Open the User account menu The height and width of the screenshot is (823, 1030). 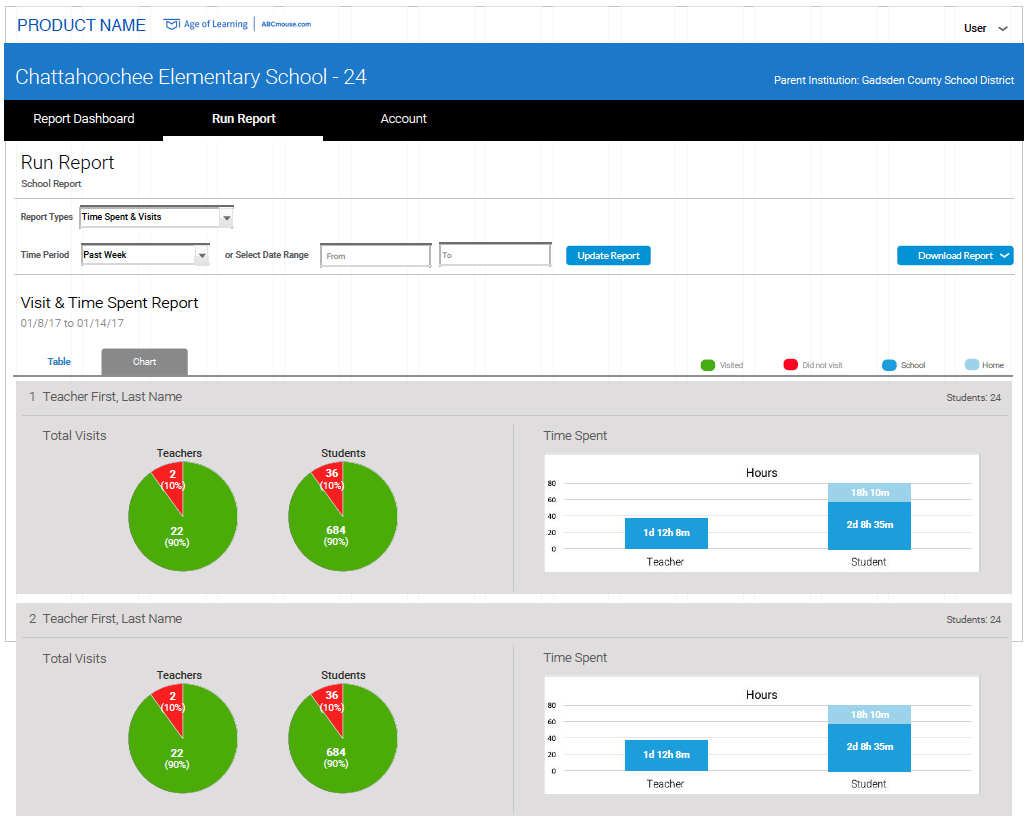point(985,28)
